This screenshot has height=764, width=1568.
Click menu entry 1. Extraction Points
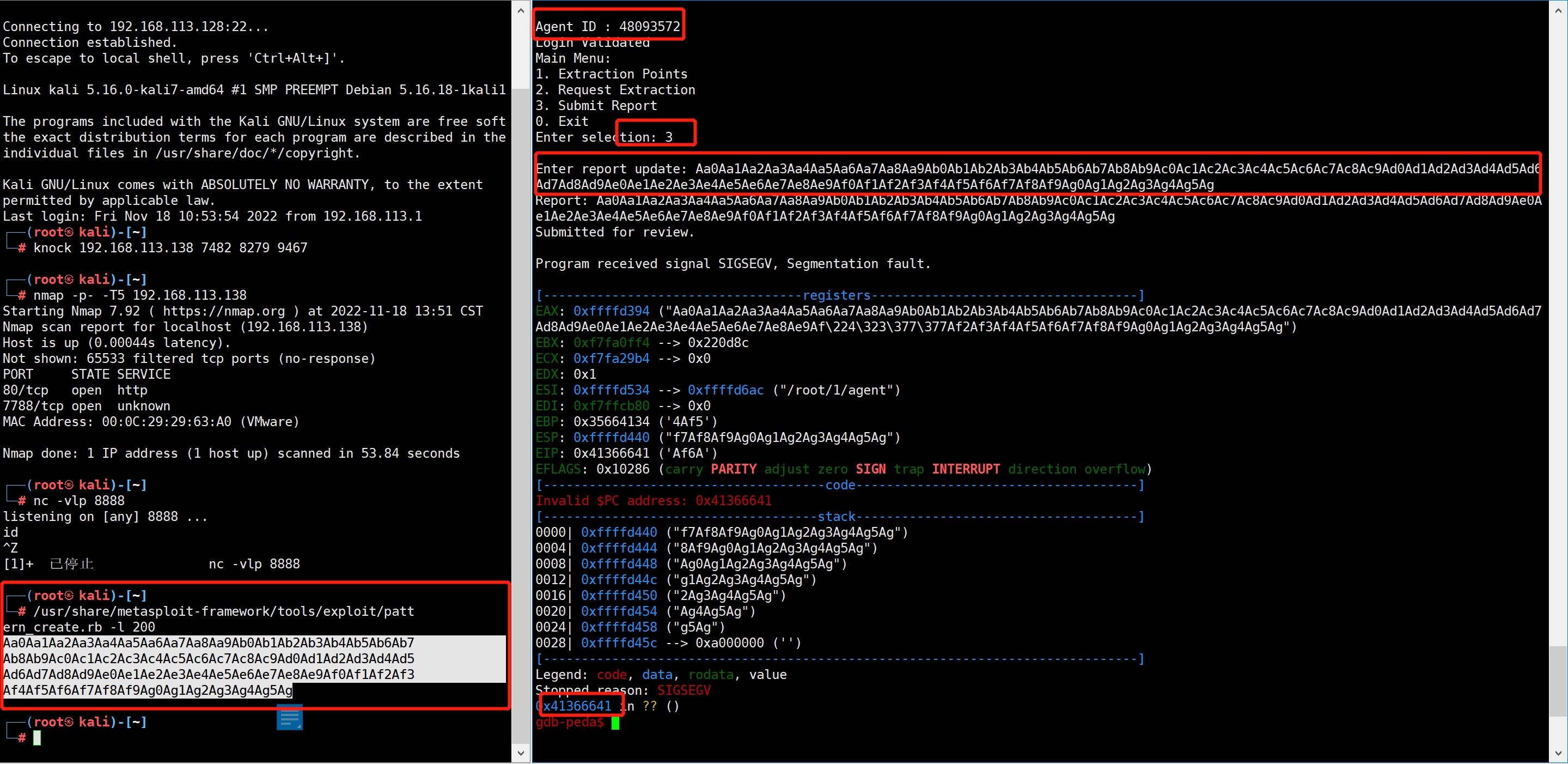[x=611, y=74]
